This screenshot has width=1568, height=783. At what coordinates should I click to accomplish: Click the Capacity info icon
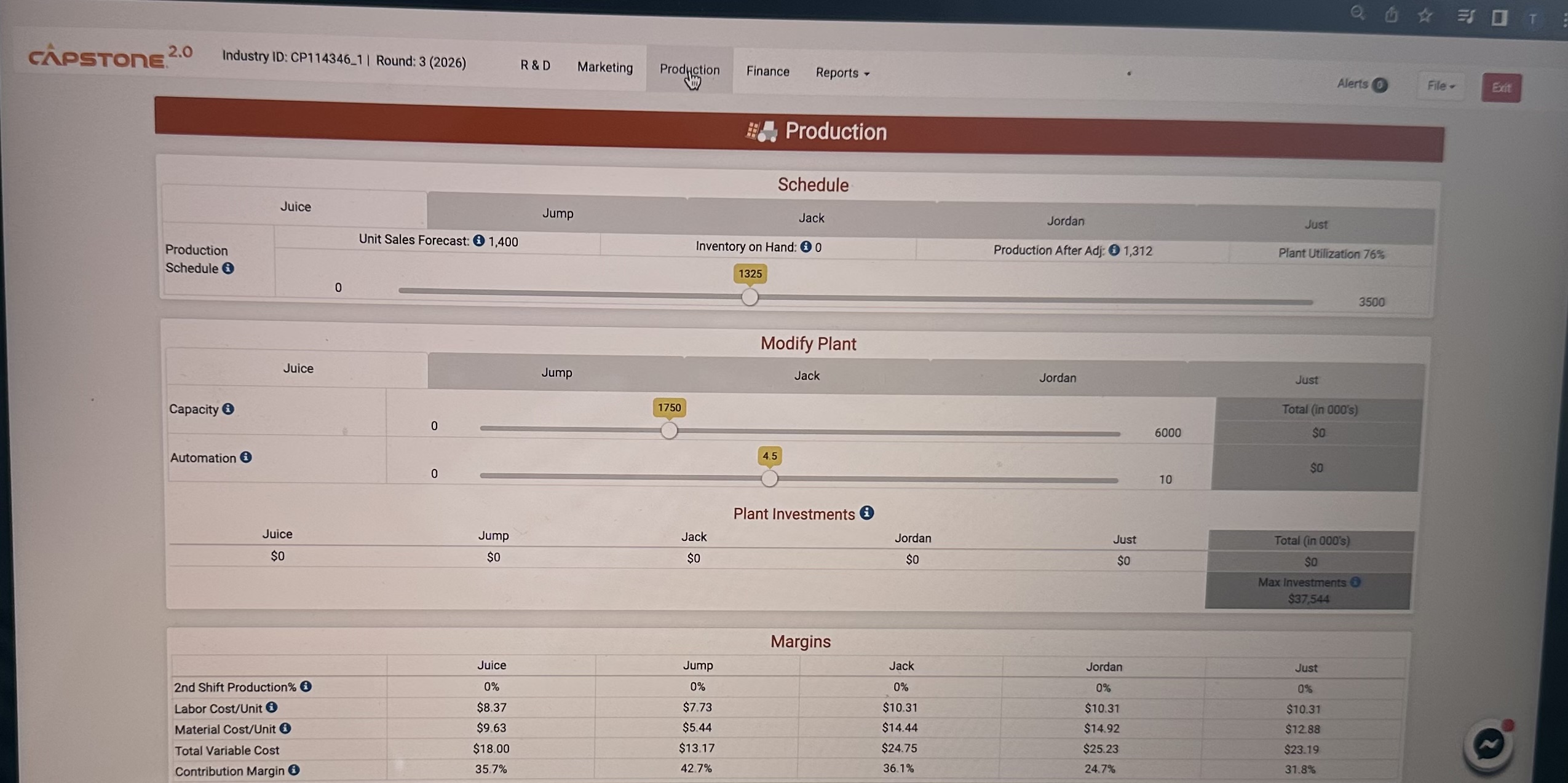pyautogui.click(x=228, y=409)
